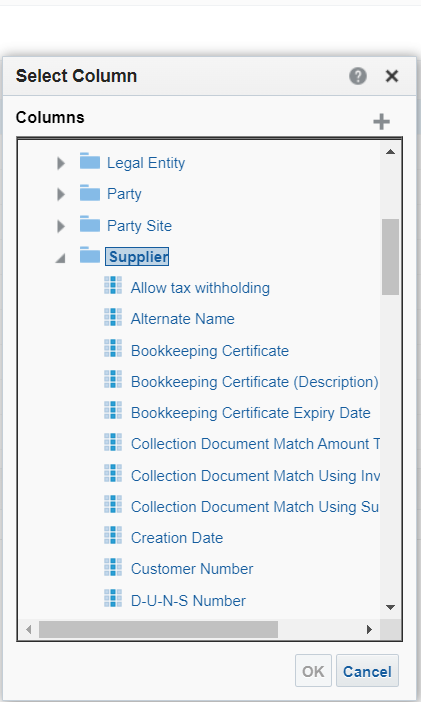Click the horizontal scrollbar right arrow
421x702 pixels.
pyautogui.click(x=369, y=629)
